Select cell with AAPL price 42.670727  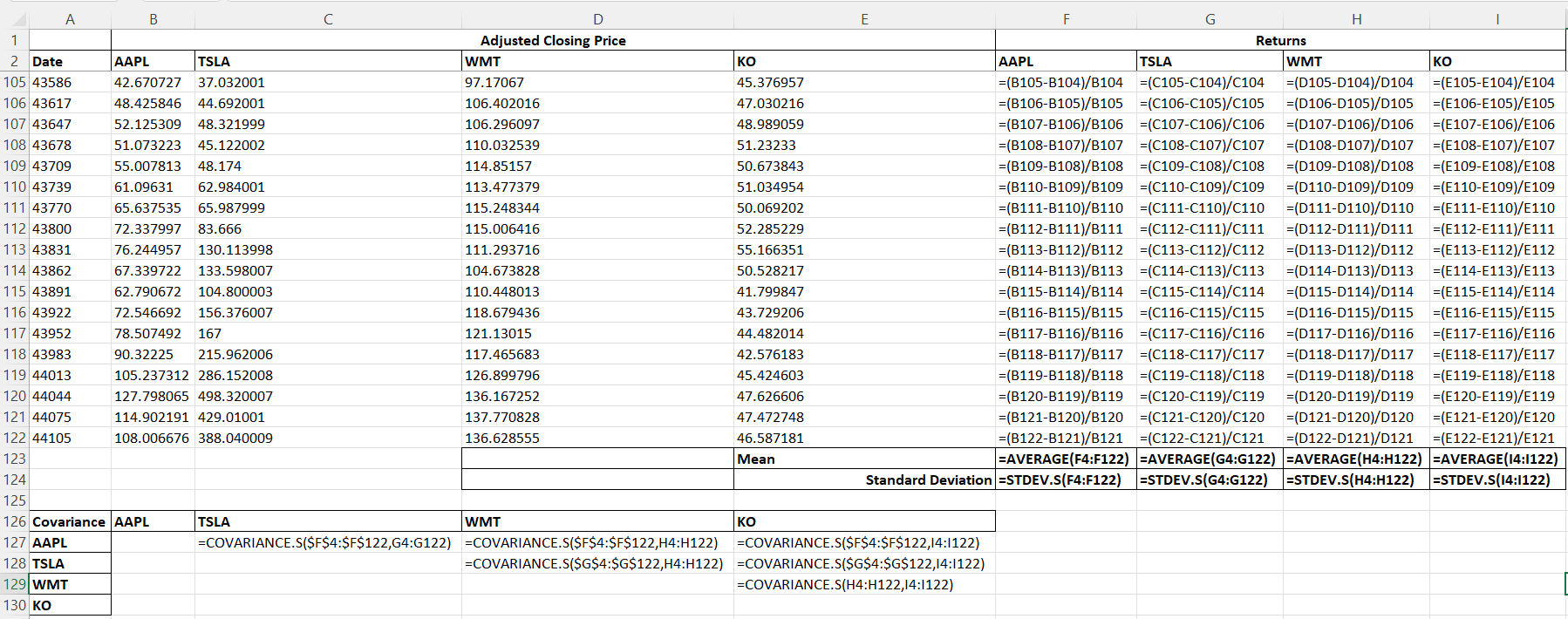pos(153,82)
